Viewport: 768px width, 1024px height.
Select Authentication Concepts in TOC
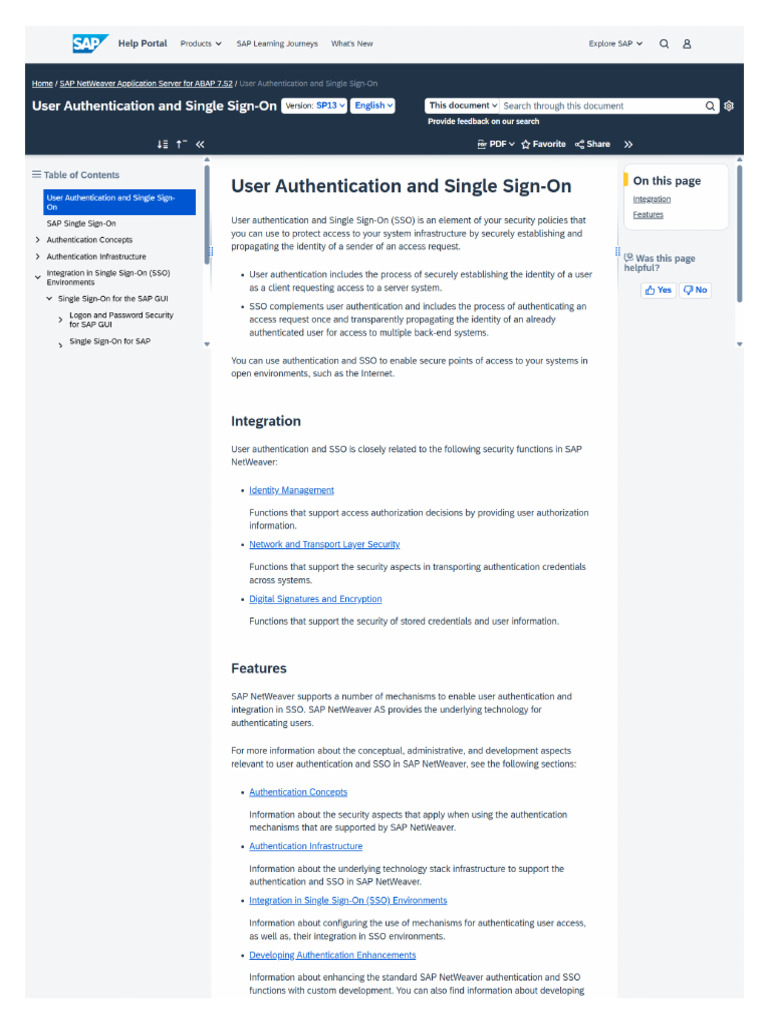pos(89,240)
